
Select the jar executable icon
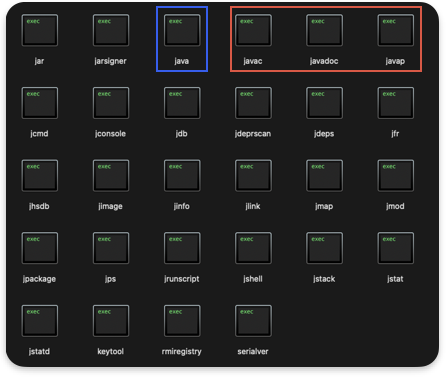40,30
